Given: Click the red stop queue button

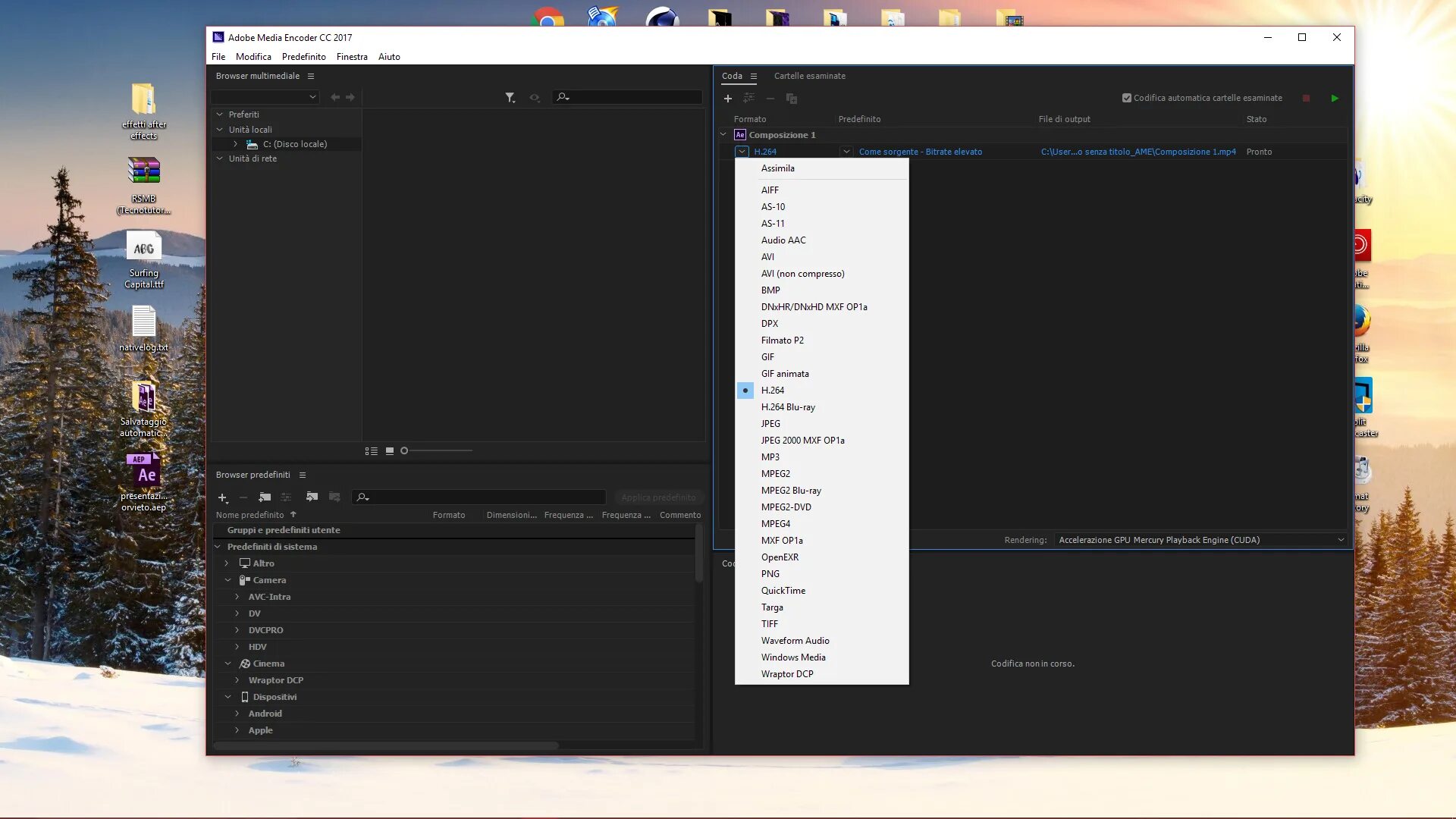Looking at the screenshot, I should (x=1306, y=98).
